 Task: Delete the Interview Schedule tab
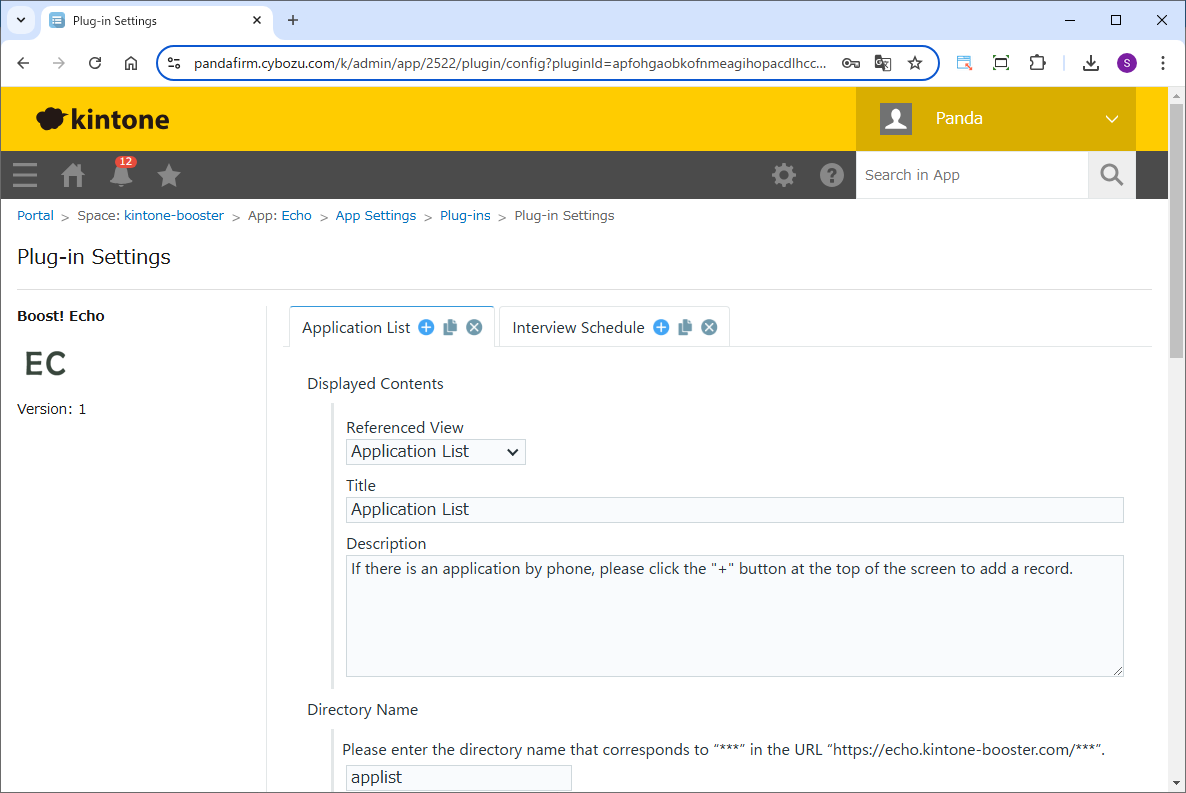pyautogui.click(x=709, y=327)
